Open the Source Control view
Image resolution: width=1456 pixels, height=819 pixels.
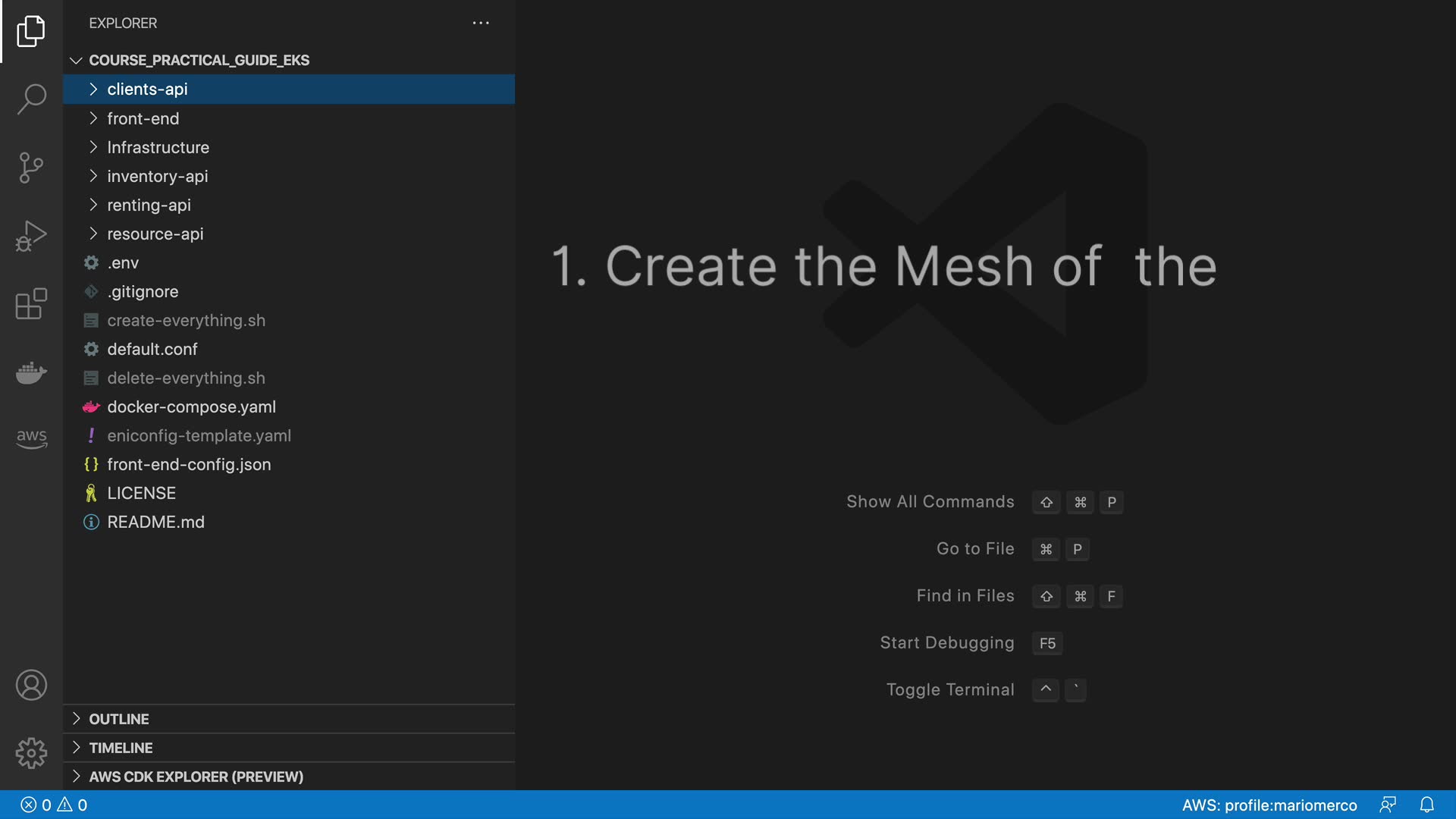(x=31, y=168)
